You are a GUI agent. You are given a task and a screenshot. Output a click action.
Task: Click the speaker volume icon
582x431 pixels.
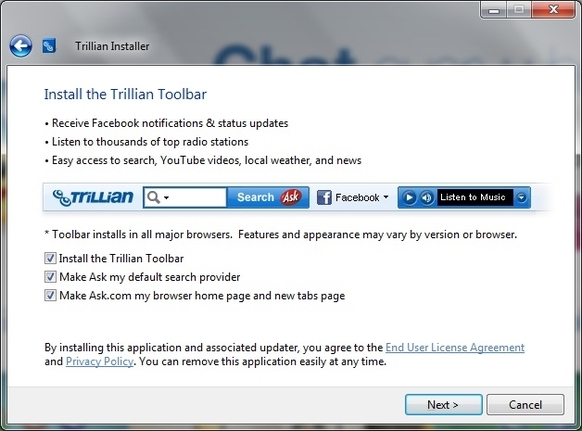point(427,197)
